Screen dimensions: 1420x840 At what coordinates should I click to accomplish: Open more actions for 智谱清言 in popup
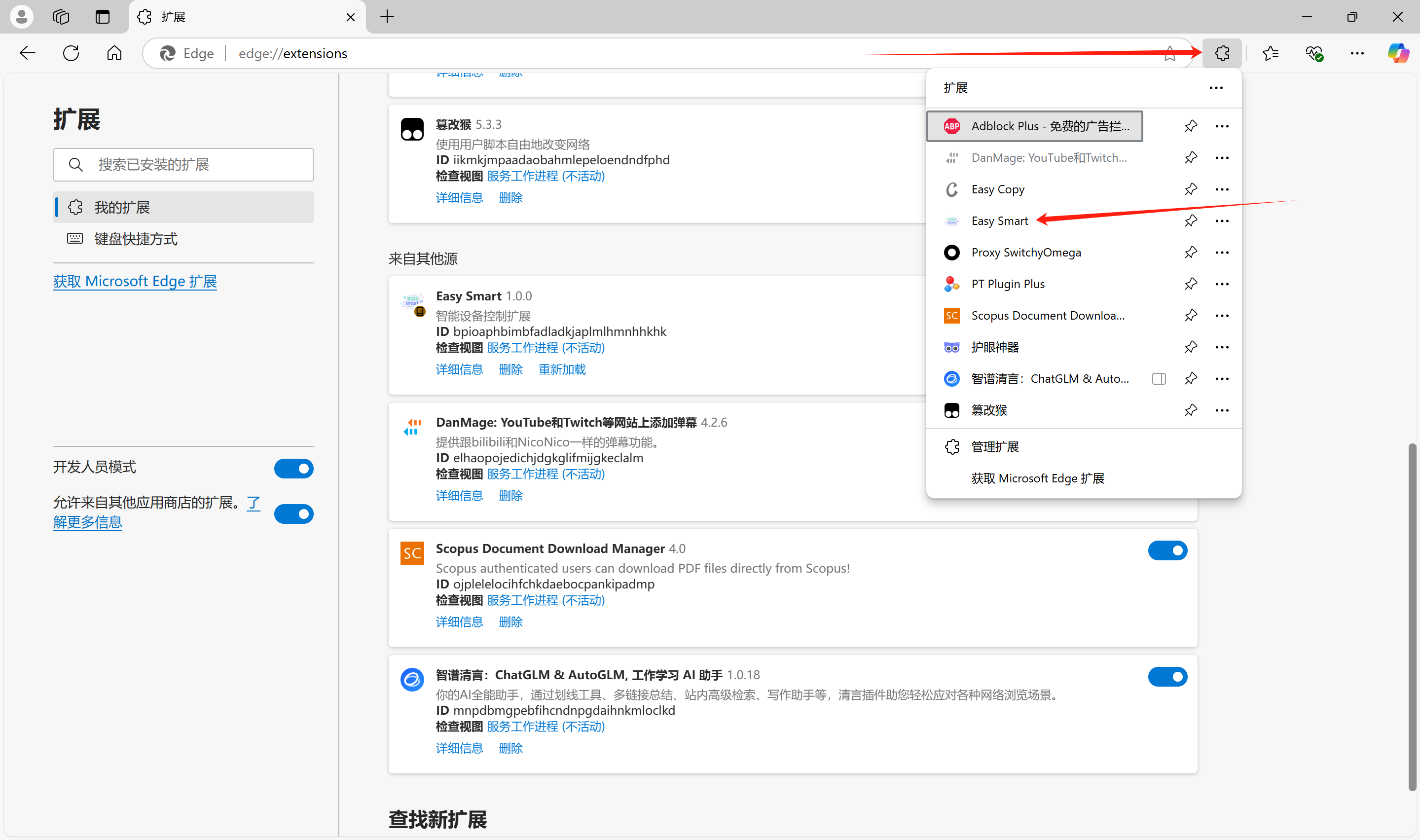pyautogui.click(x=1222, y=378)
